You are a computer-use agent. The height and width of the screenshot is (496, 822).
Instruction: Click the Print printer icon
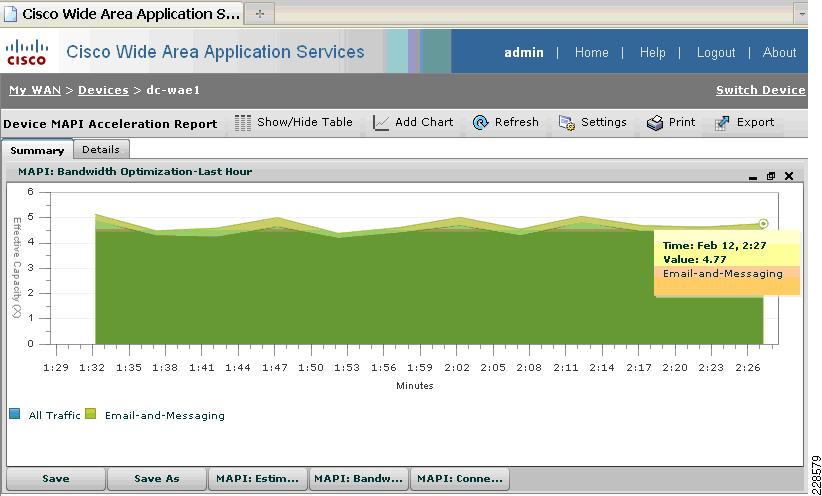point(655,123)
